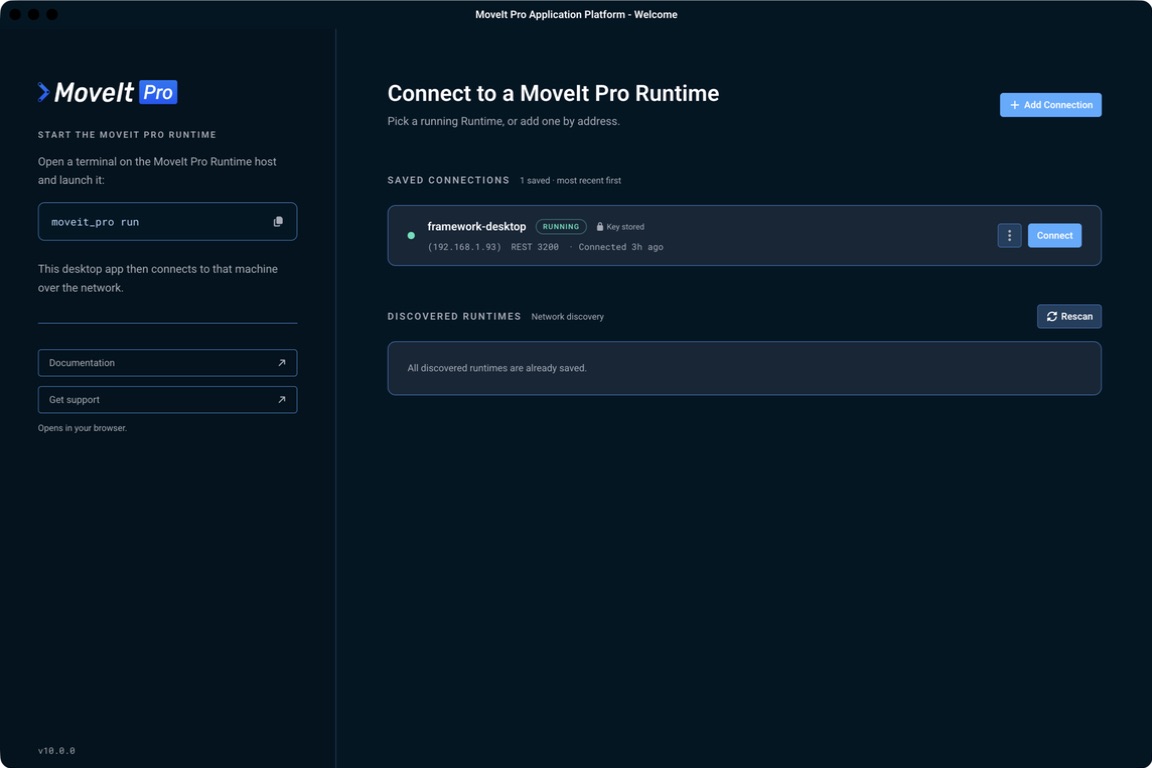Click the Connected 3h ago text
The height and width of the screenshot is (768, 1152).
point(621,247)
